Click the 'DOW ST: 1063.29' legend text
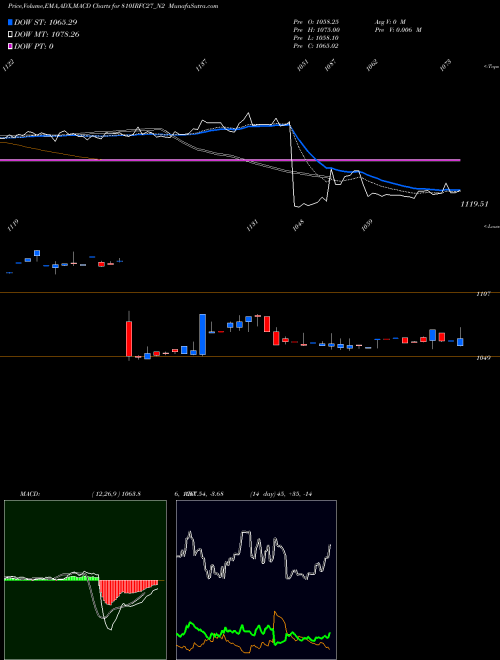The height and width of the screenshot is (660, 500). (x=45, y=22)
